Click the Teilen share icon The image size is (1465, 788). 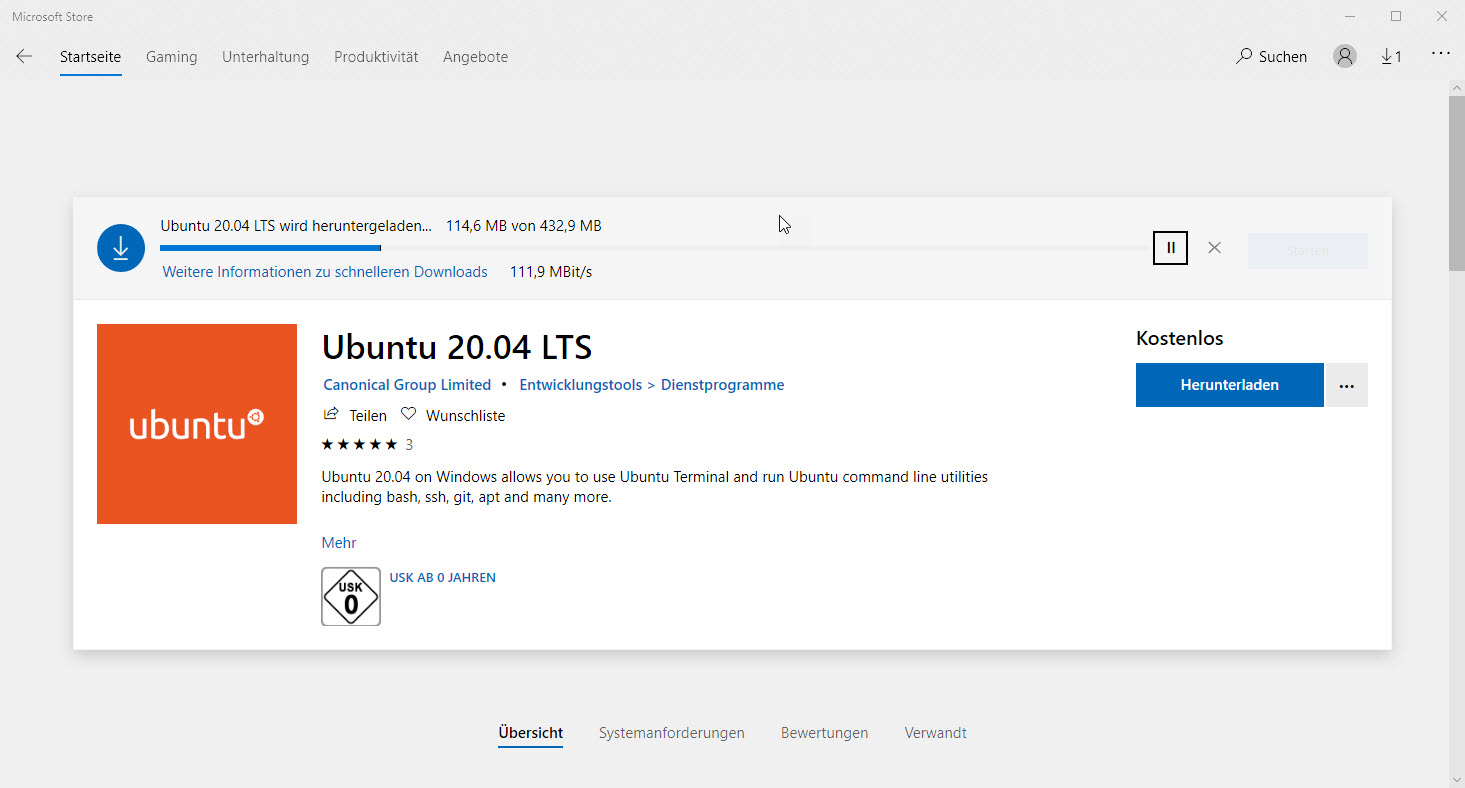(x=331, y=414)
